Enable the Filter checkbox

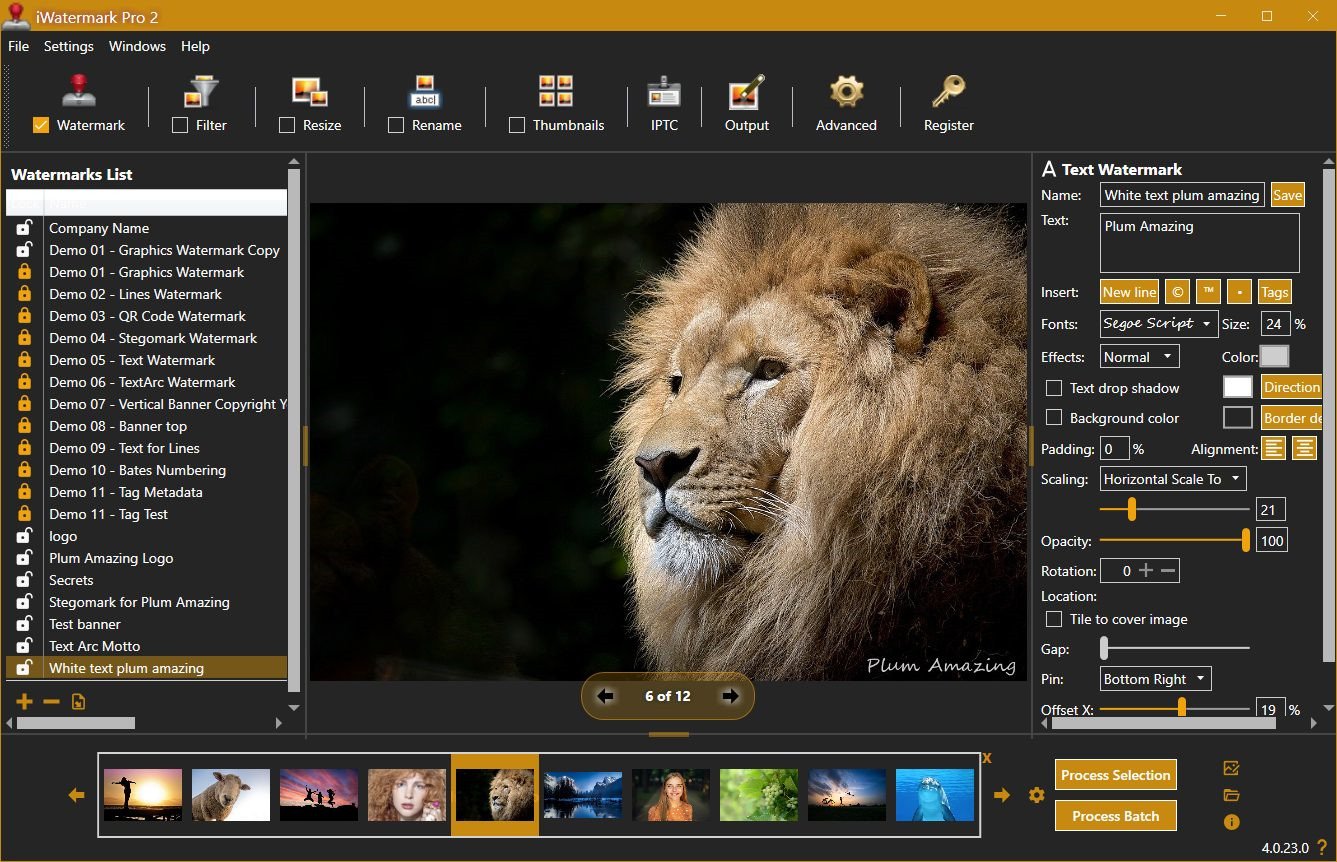[180, 125]
